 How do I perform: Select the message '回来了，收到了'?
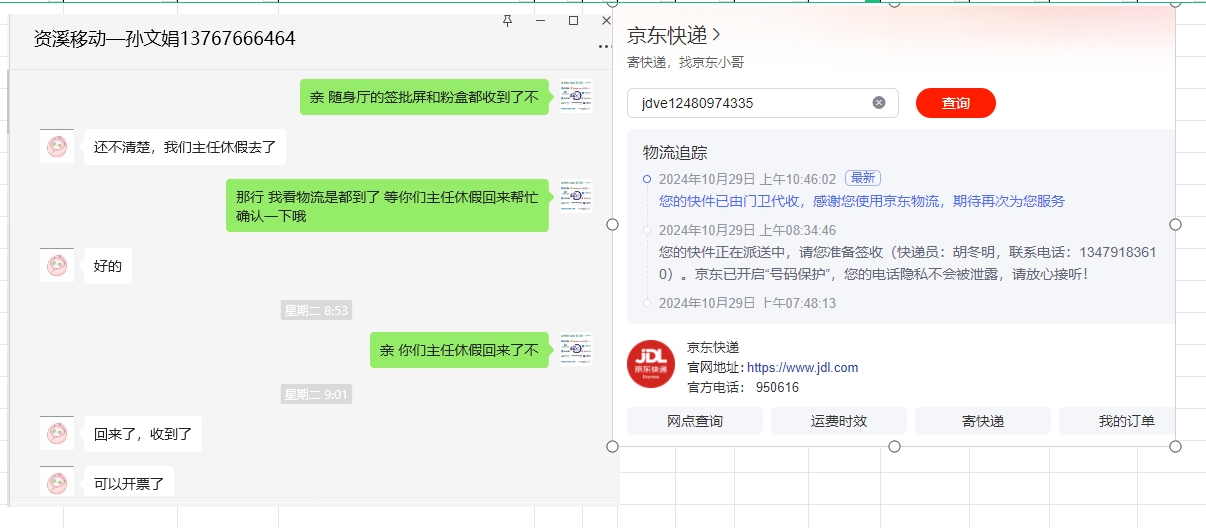(x=143, y=434)
